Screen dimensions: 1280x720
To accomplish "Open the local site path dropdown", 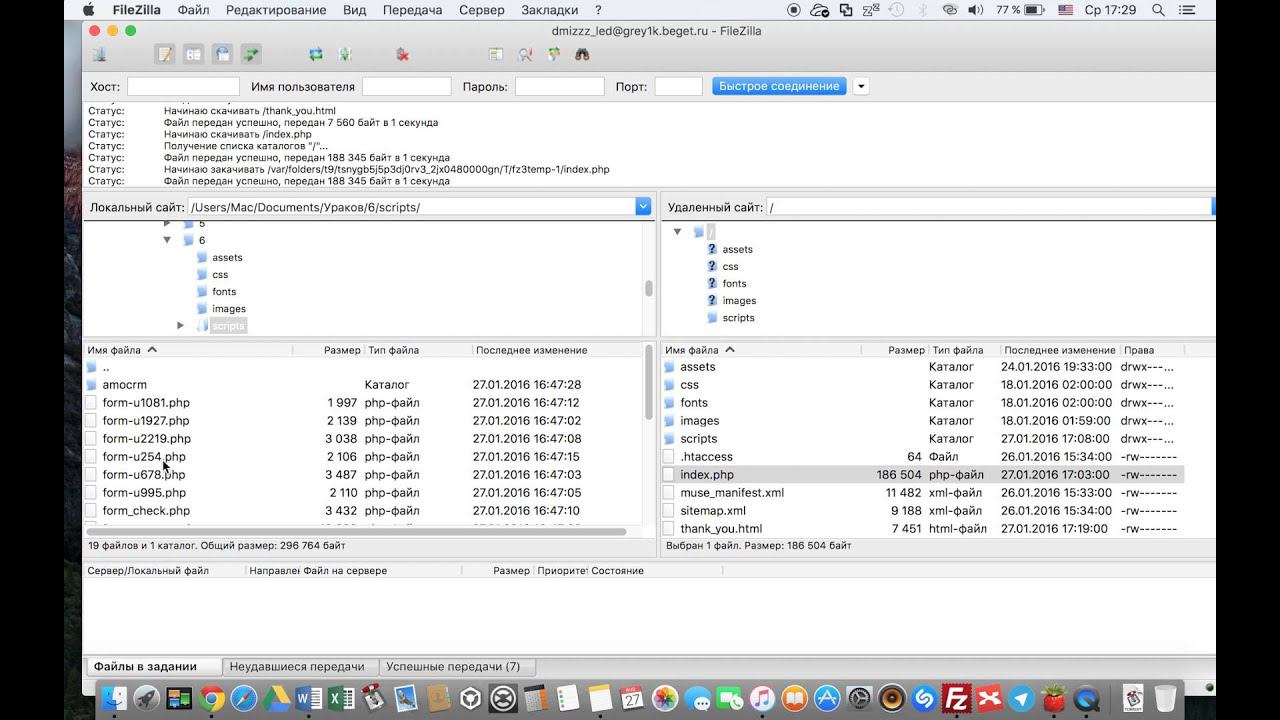I will [643, 207].
